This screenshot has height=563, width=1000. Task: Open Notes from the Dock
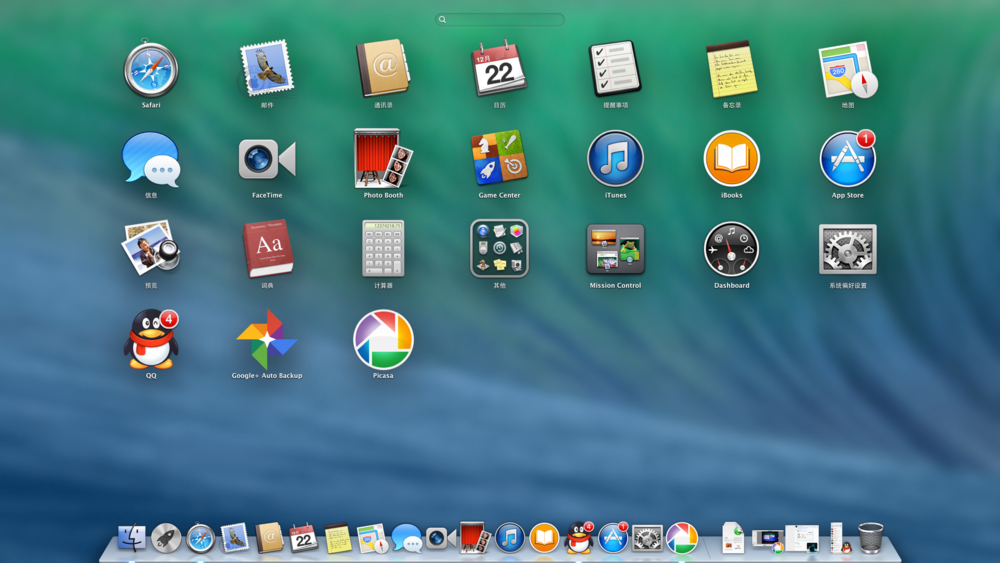tap(338, 538)
